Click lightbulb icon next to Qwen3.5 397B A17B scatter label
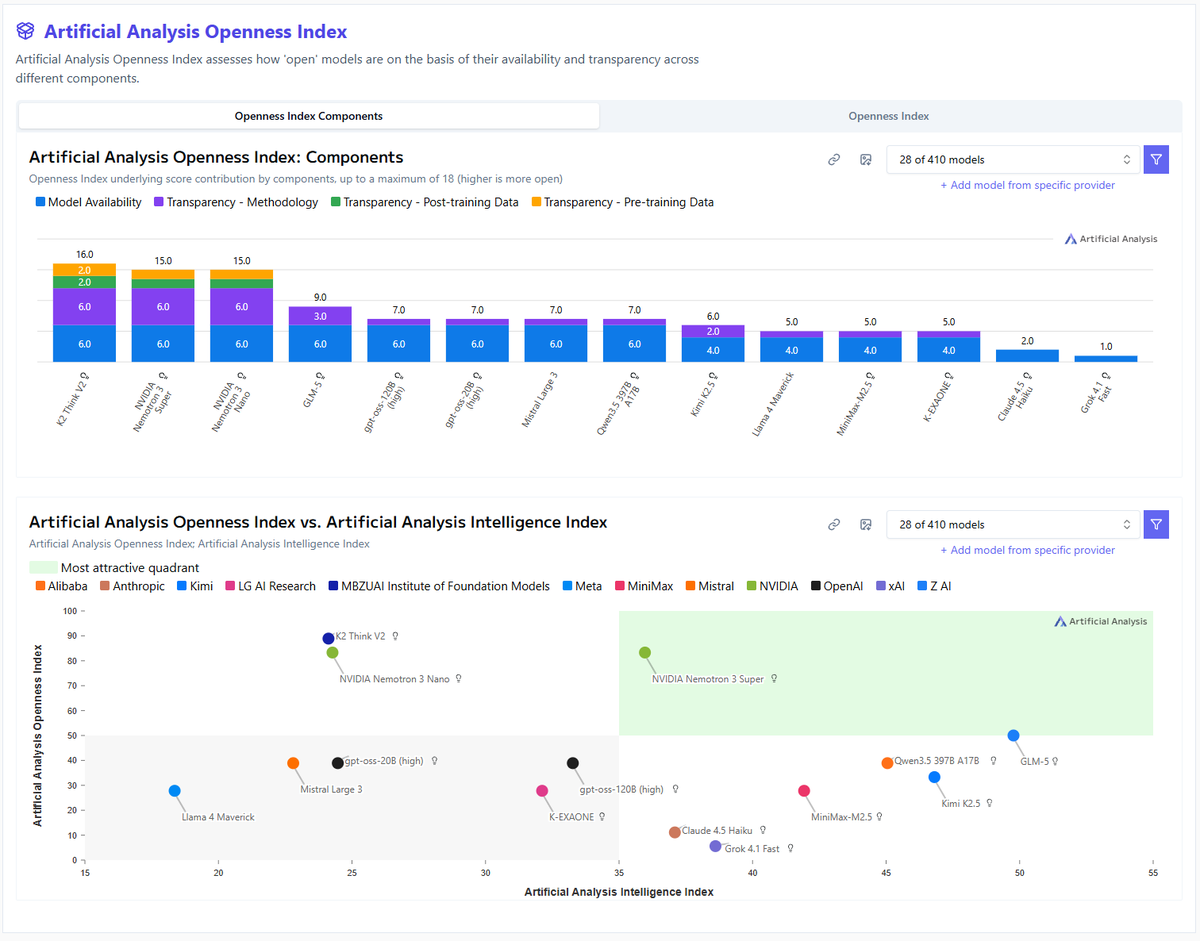Screen dimensions: 1200x941 click(993, 761)
